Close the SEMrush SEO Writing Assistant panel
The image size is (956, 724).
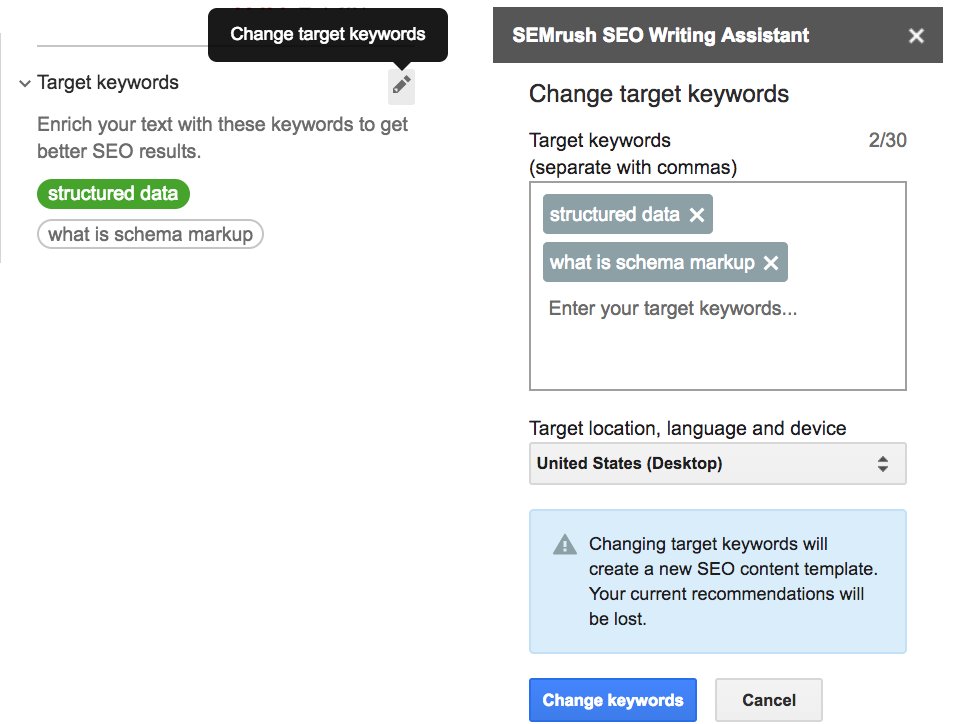click(916, 36)
